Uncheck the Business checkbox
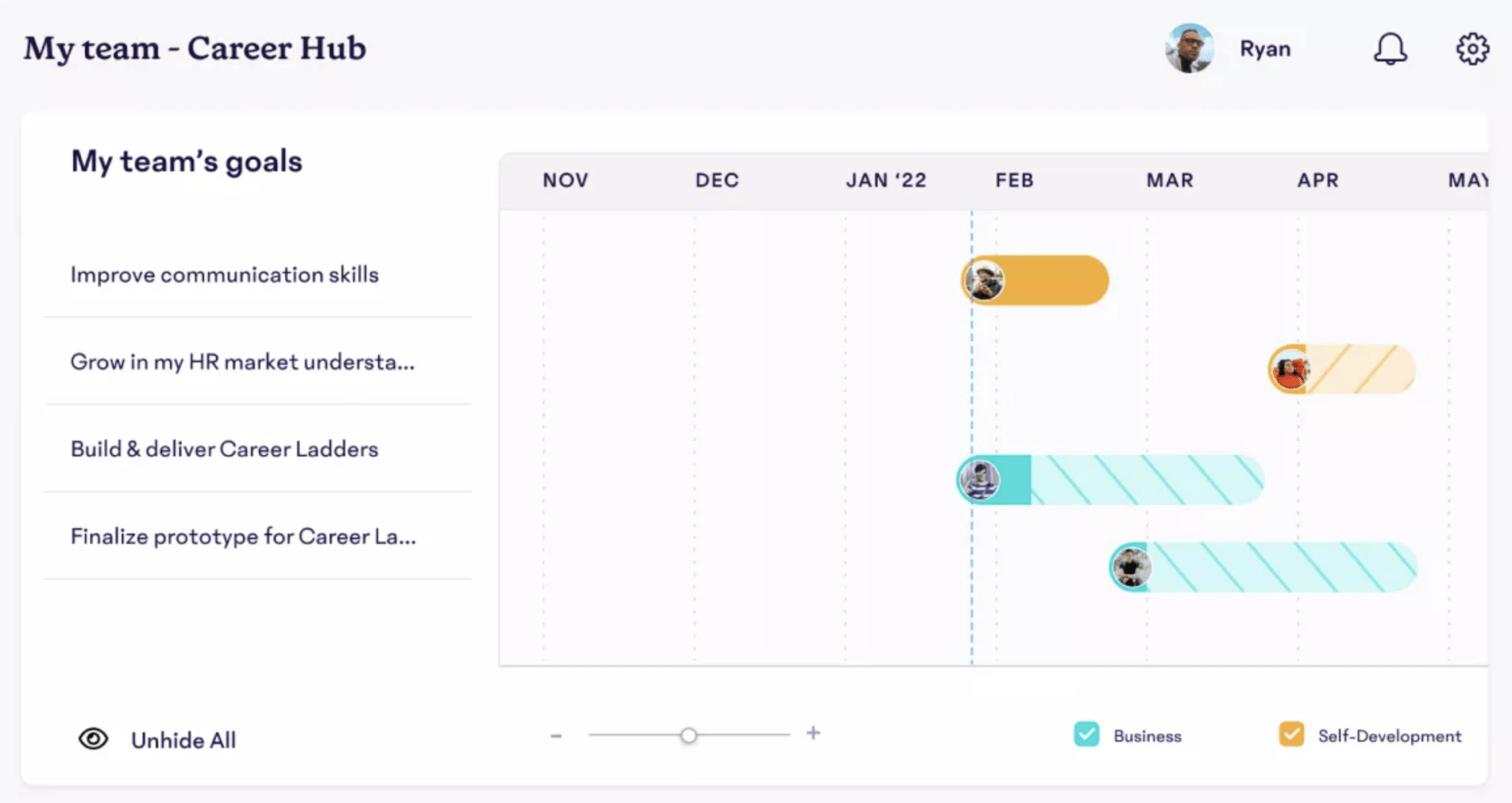 pos(1087,735)
